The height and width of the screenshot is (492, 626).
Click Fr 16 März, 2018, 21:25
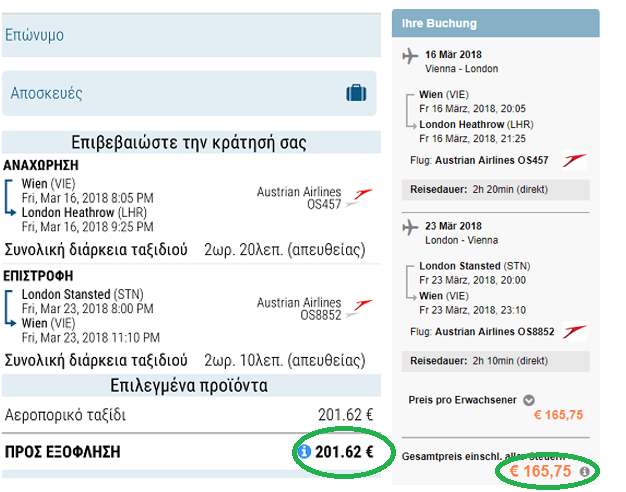[x=472, y=139]
